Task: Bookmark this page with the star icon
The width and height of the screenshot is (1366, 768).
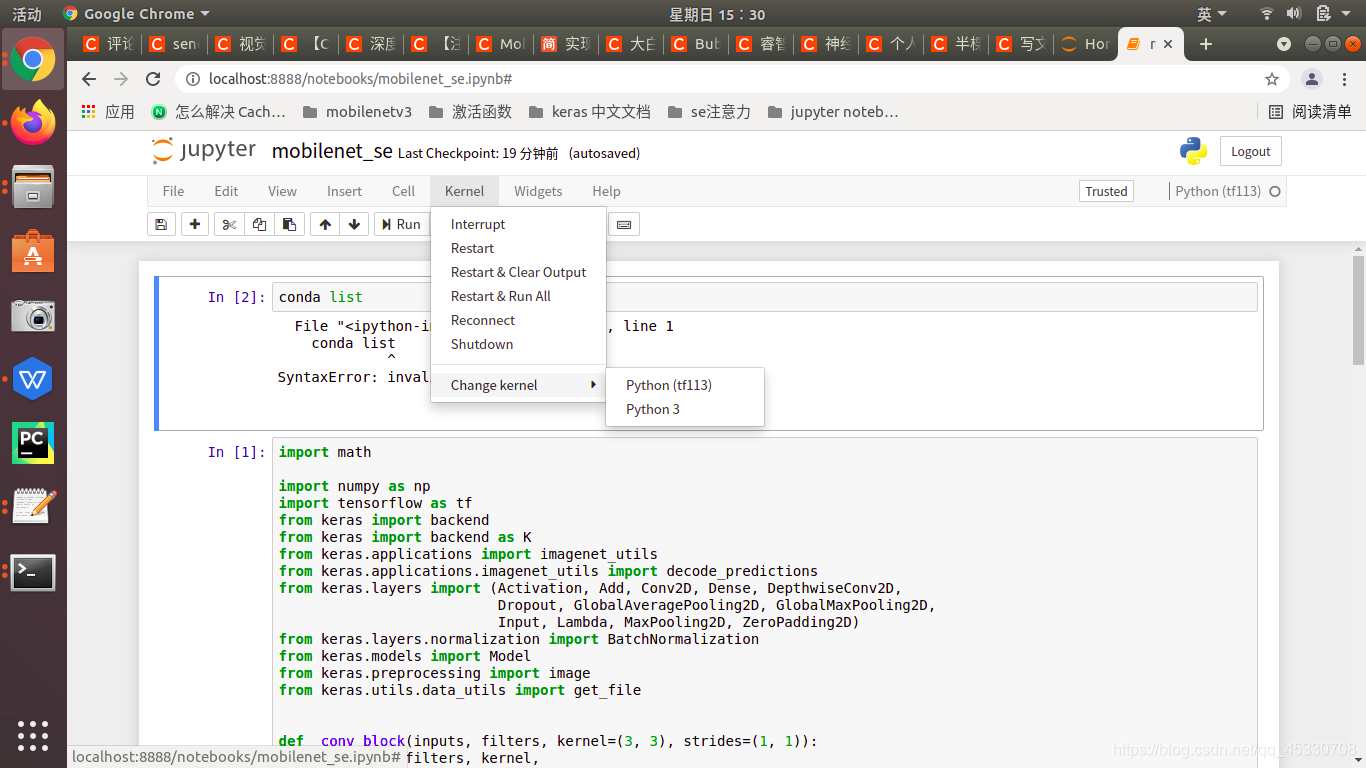Action: [1272, 79]
